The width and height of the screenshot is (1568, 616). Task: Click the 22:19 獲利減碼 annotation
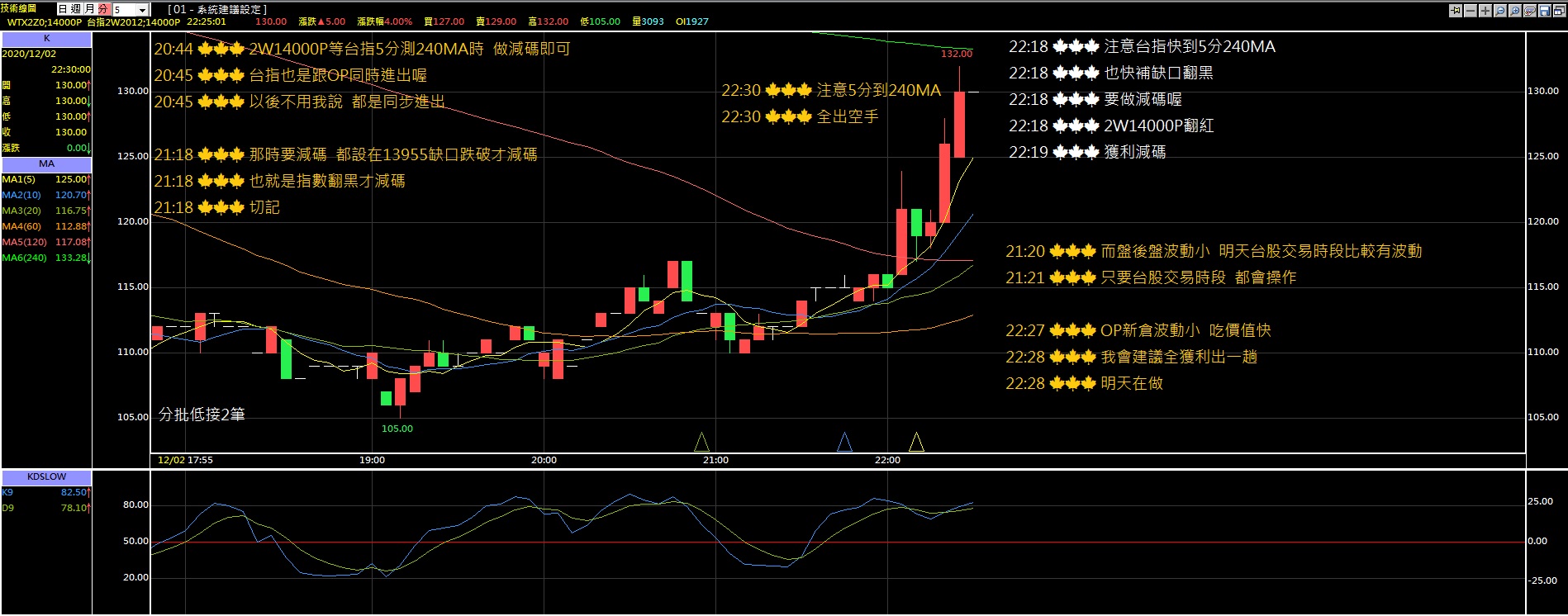pyautogui.click(x=1087, y=152)
